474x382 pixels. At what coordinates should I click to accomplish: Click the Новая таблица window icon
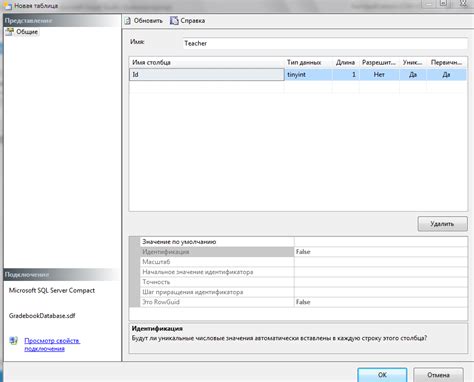tap(7, 5)
